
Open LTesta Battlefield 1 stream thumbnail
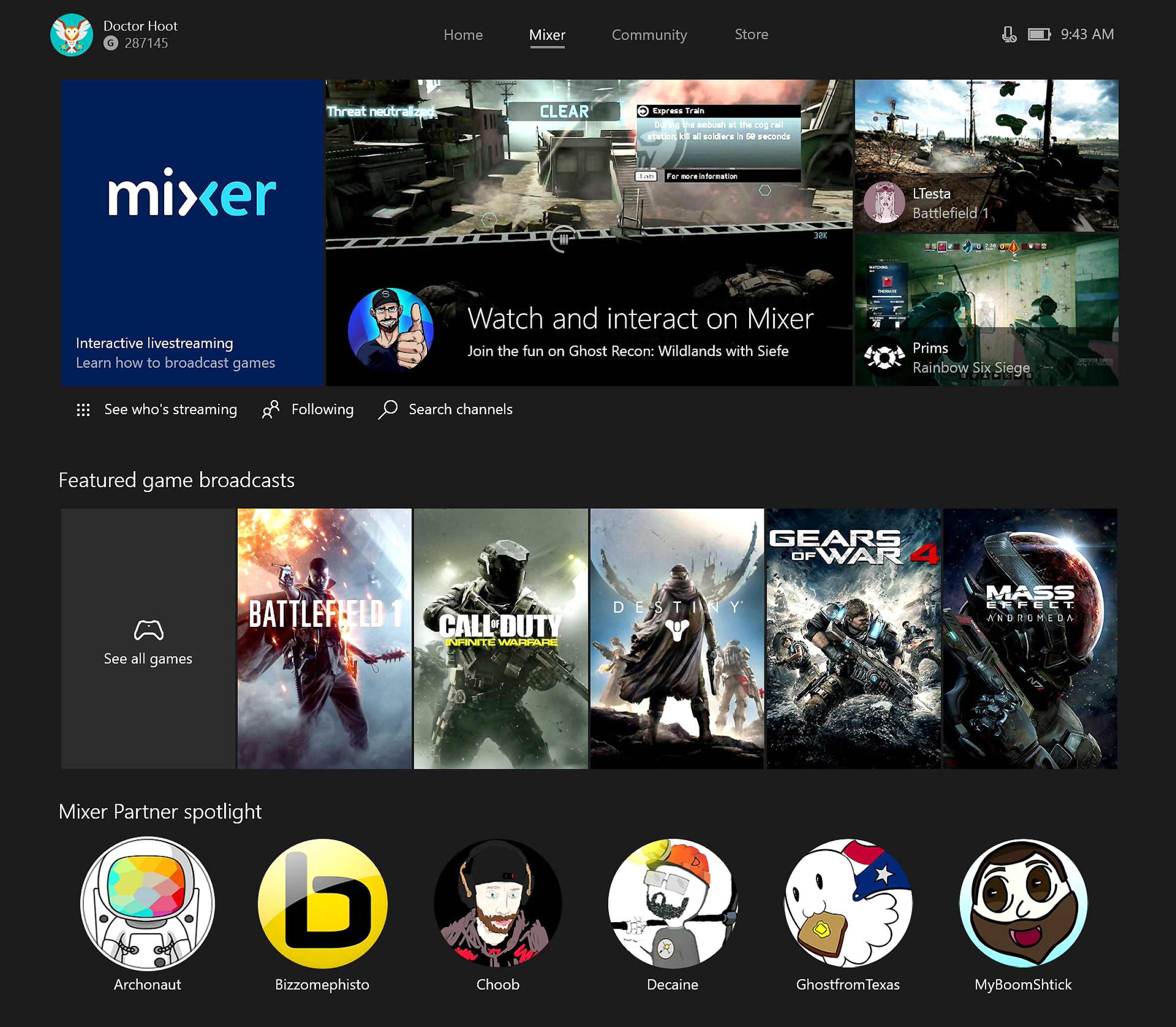coord(986,155)
